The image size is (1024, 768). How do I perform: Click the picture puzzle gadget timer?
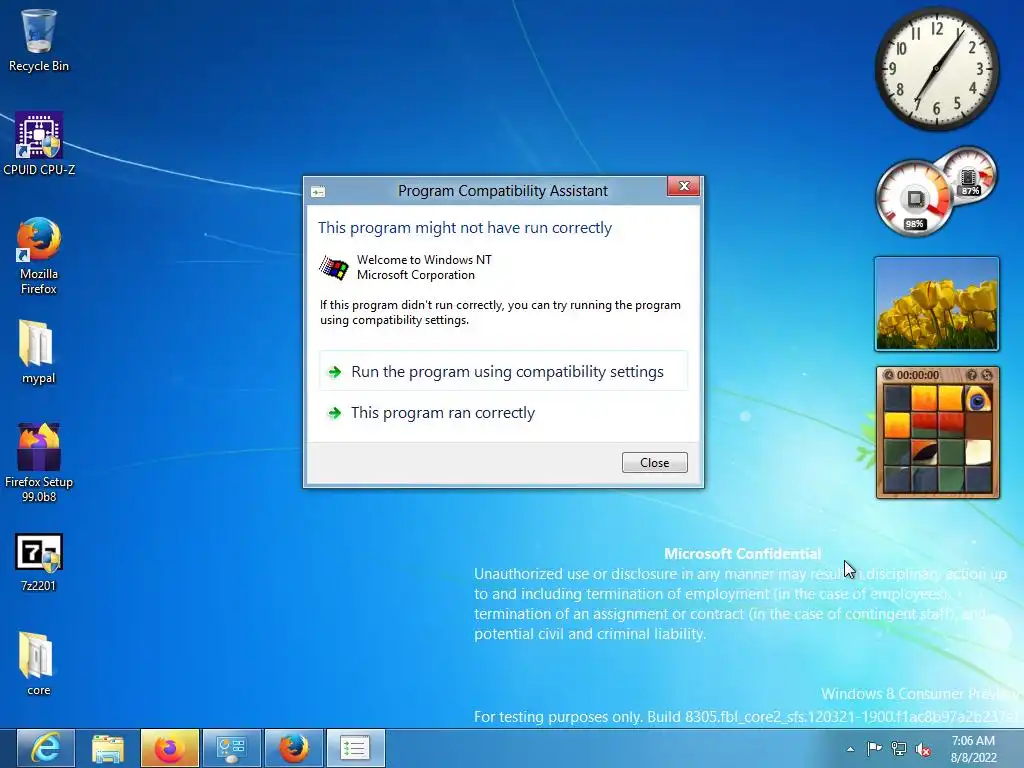[918, 375]
